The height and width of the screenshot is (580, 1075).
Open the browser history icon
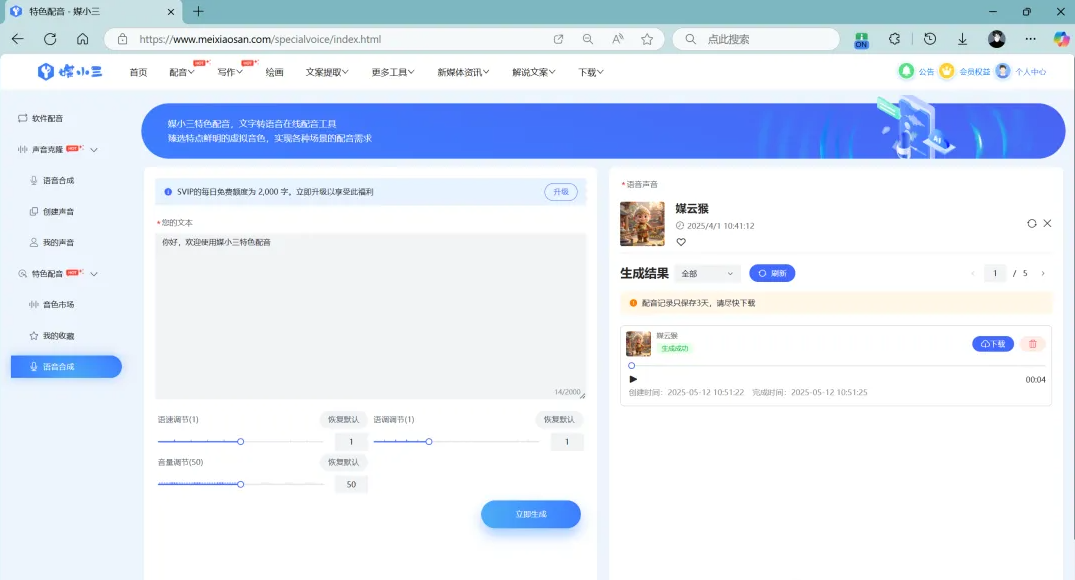click(x=930, y=39)
